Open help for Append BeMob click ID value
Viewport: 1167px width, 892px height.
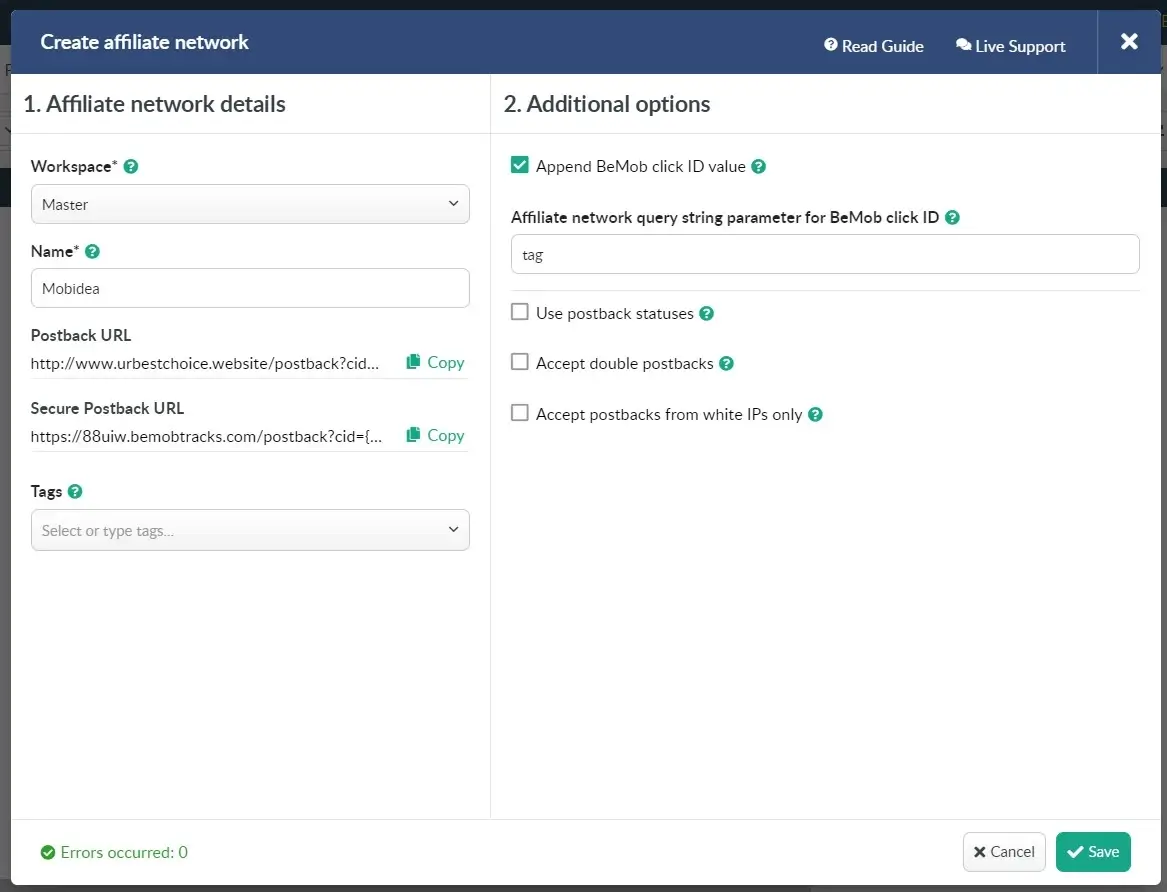758,167
